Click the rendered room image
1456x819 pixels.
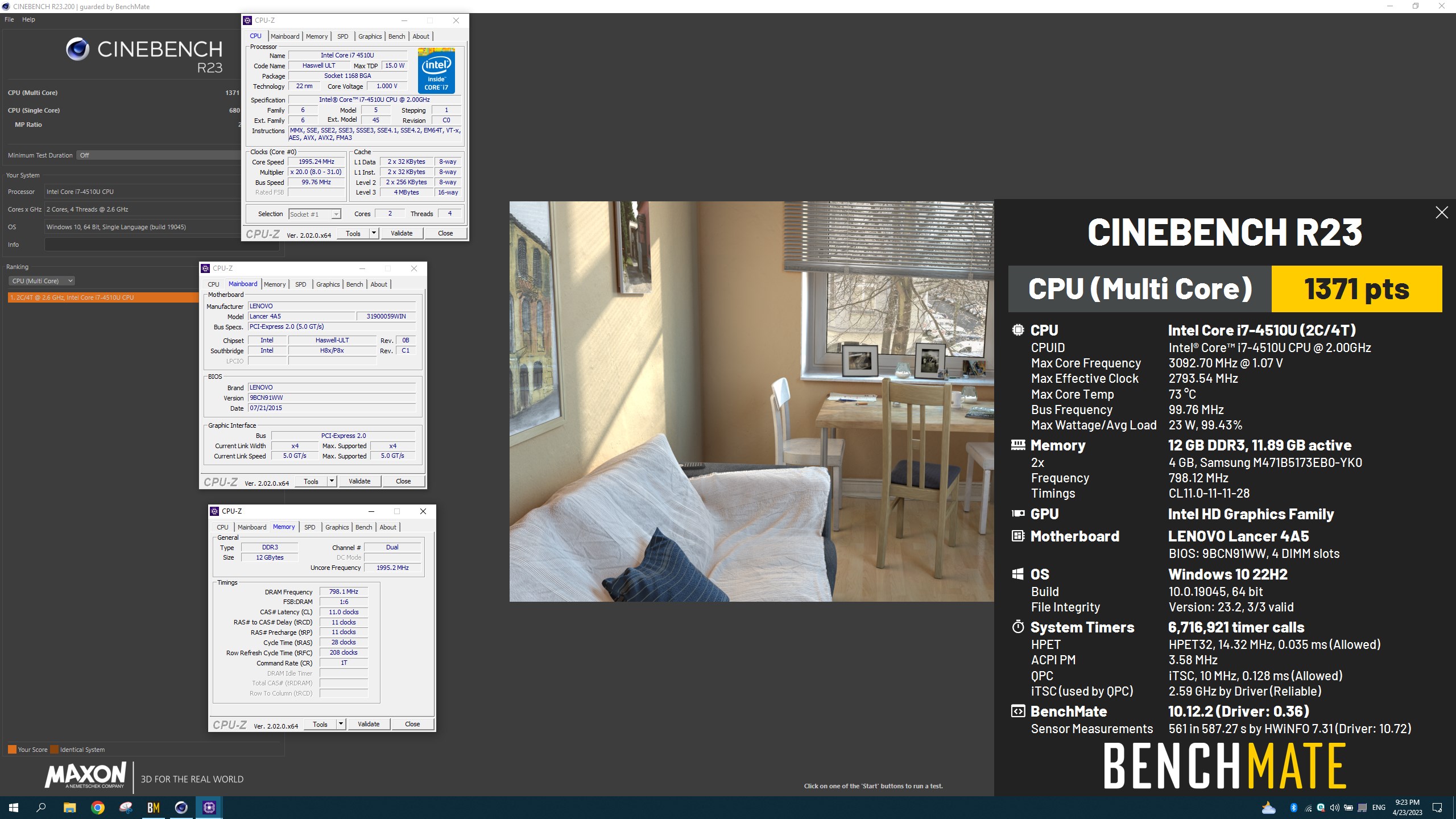(x=751, y=401)
